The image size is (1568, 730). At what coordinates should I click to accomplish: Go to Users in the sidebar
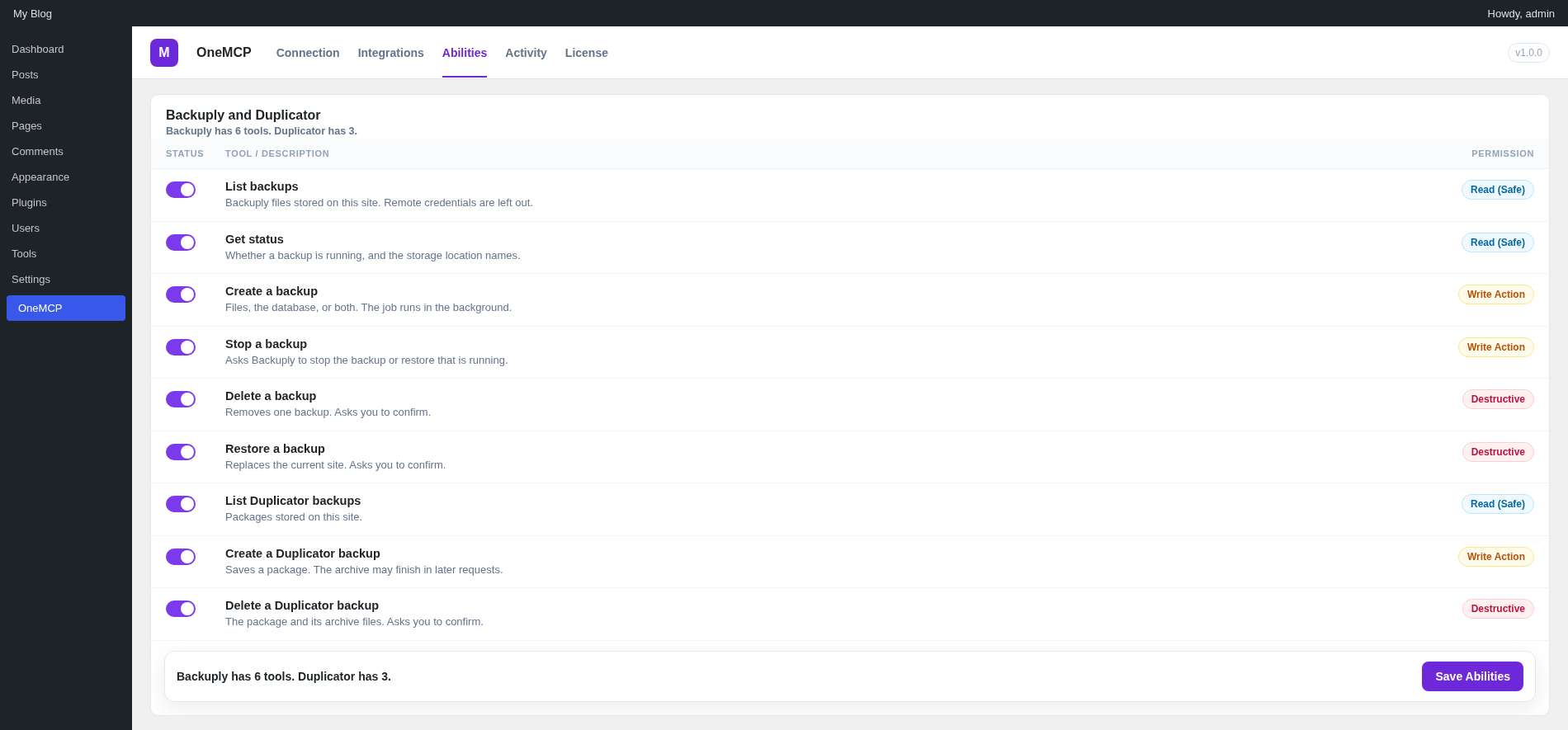pos(66,228)
